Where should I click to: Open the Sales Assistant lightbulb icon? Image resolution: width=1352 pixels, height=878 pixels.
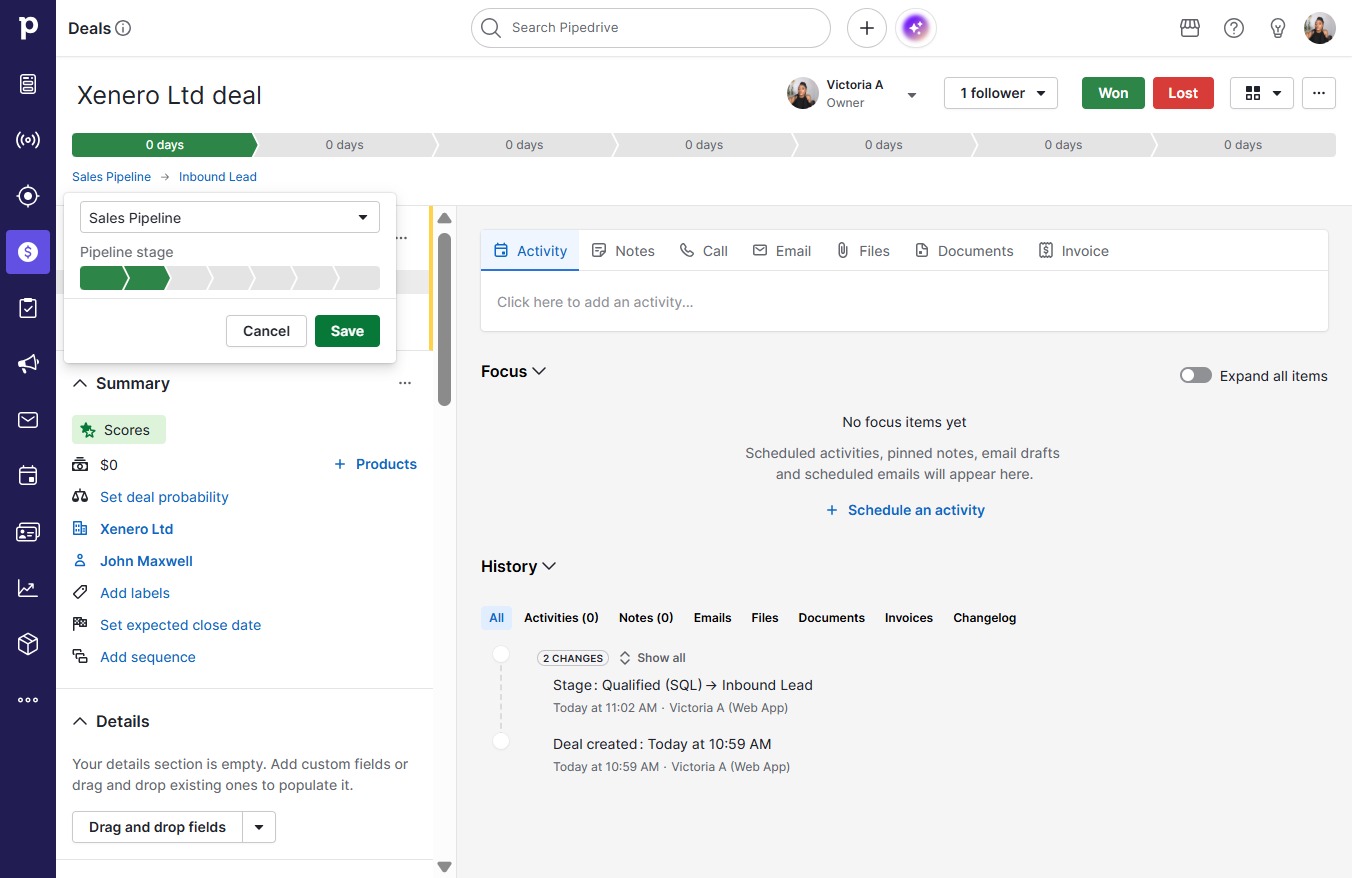1278,28
